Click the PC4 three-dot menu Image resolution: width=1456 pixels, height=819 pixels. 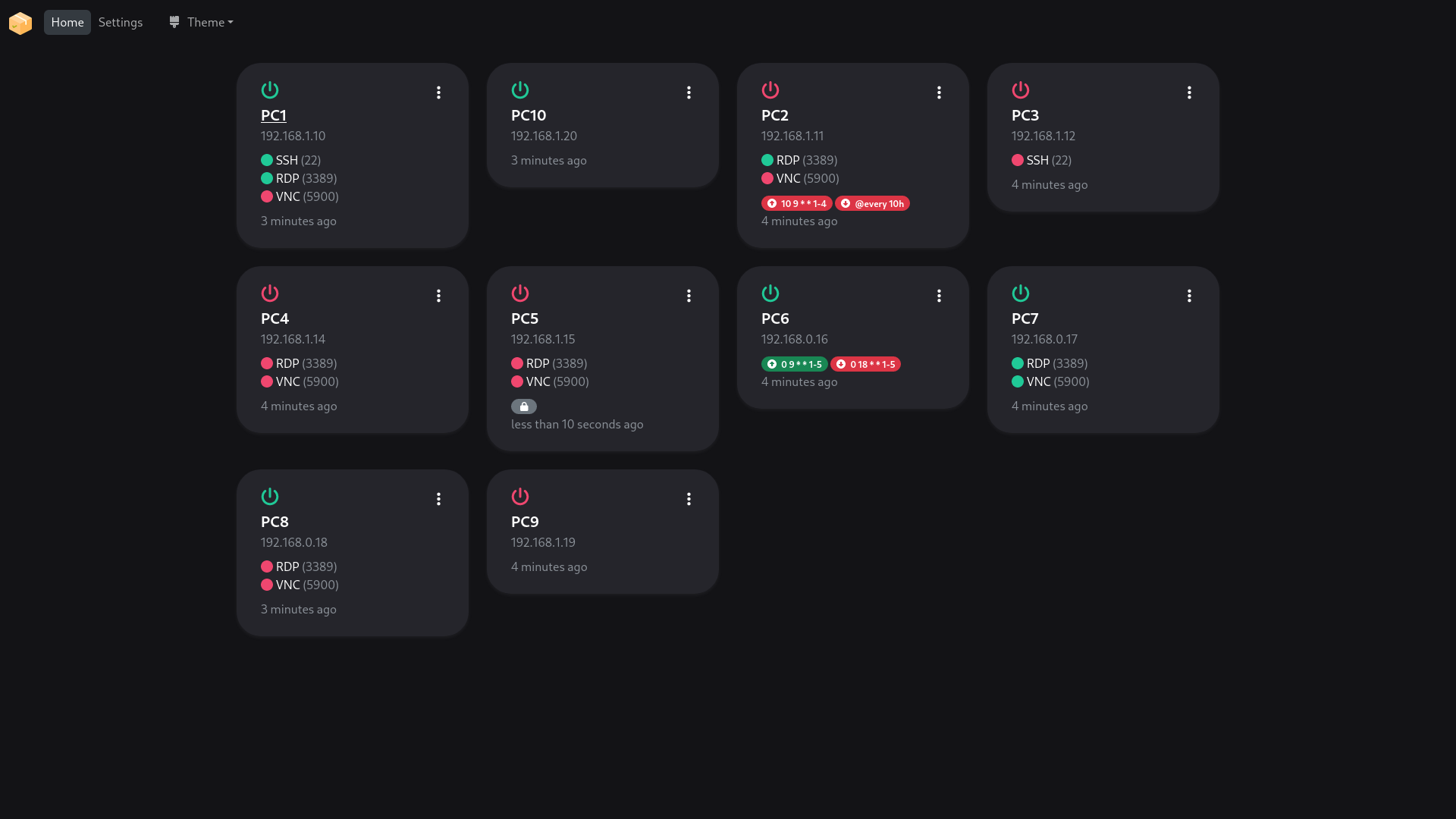(438, 296)
